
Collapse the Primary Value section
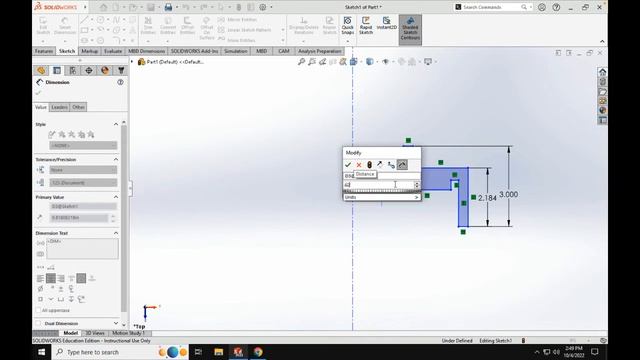click(116, 197)
